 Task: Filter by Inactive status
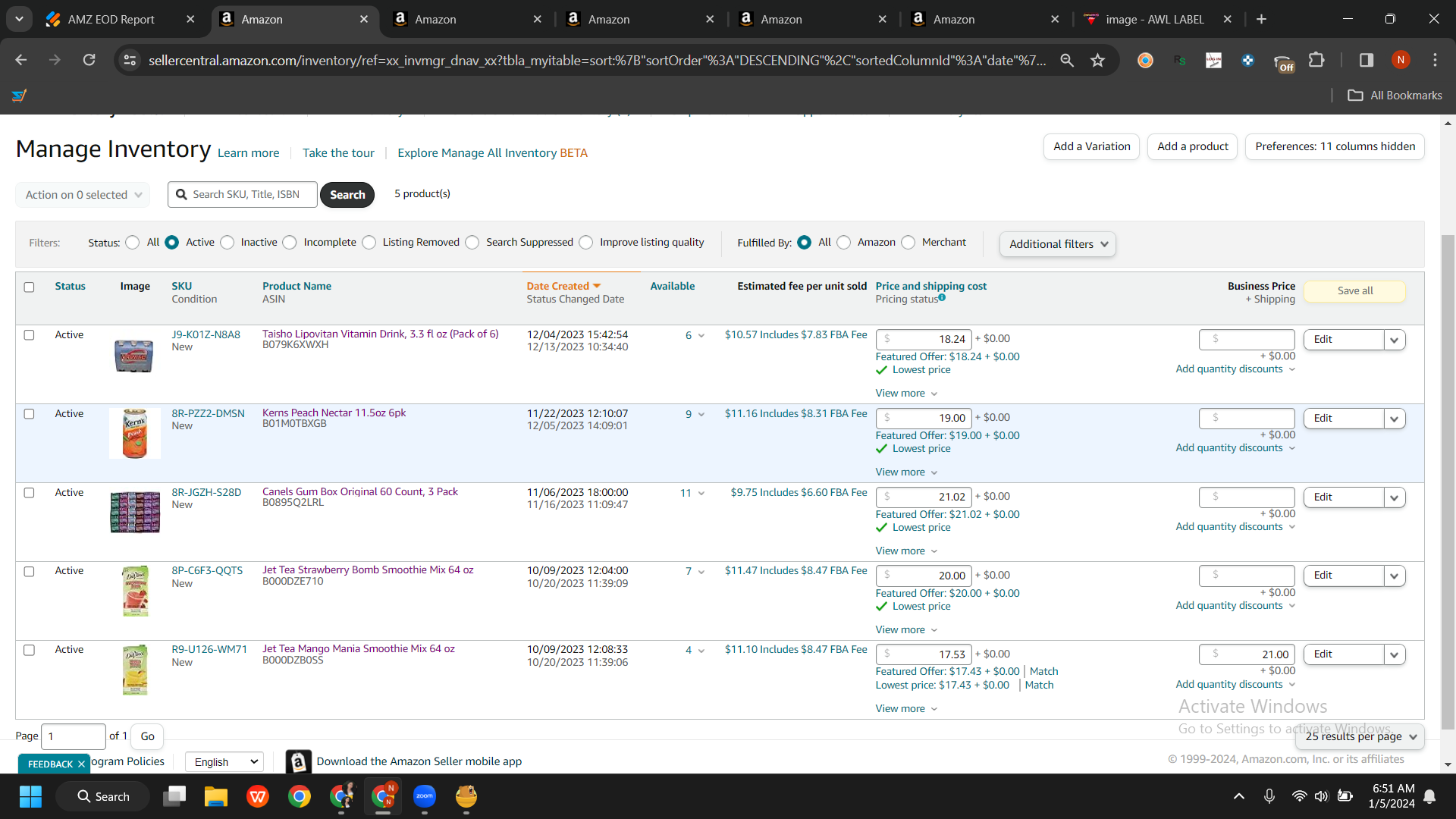point(227,243)
